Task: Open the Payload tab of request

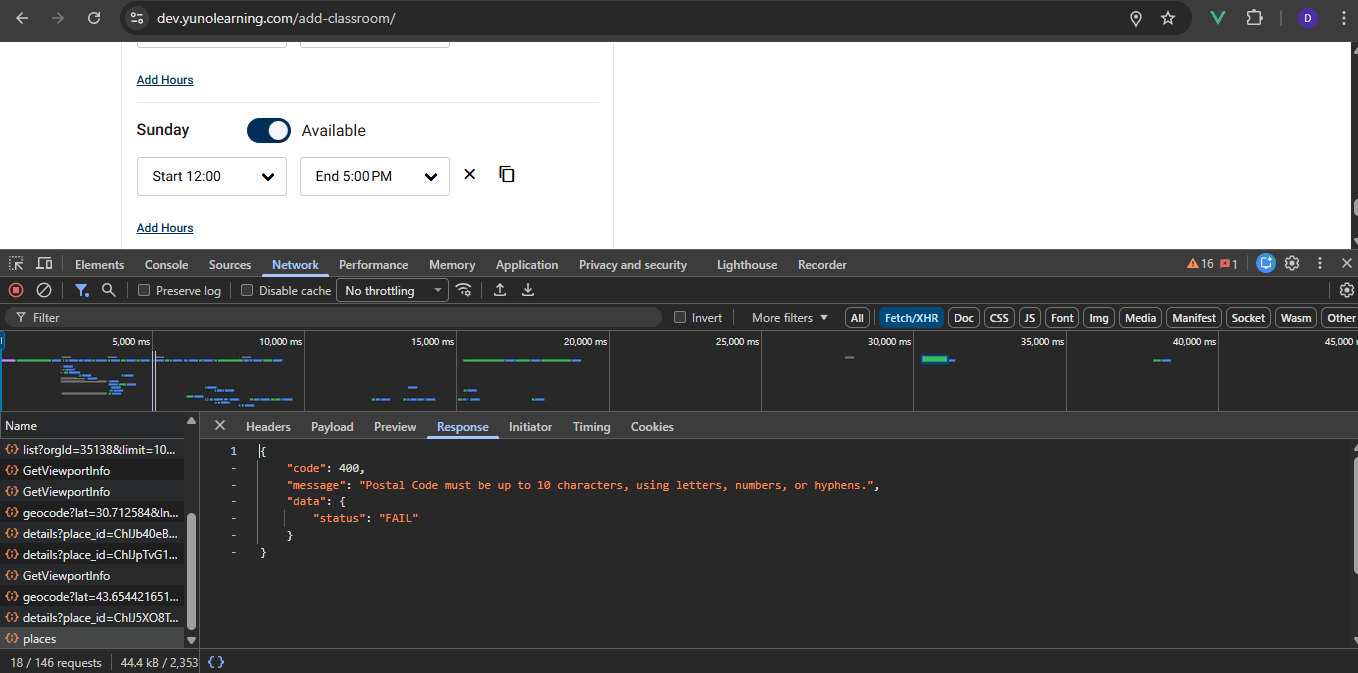Action: click(332, 426)
